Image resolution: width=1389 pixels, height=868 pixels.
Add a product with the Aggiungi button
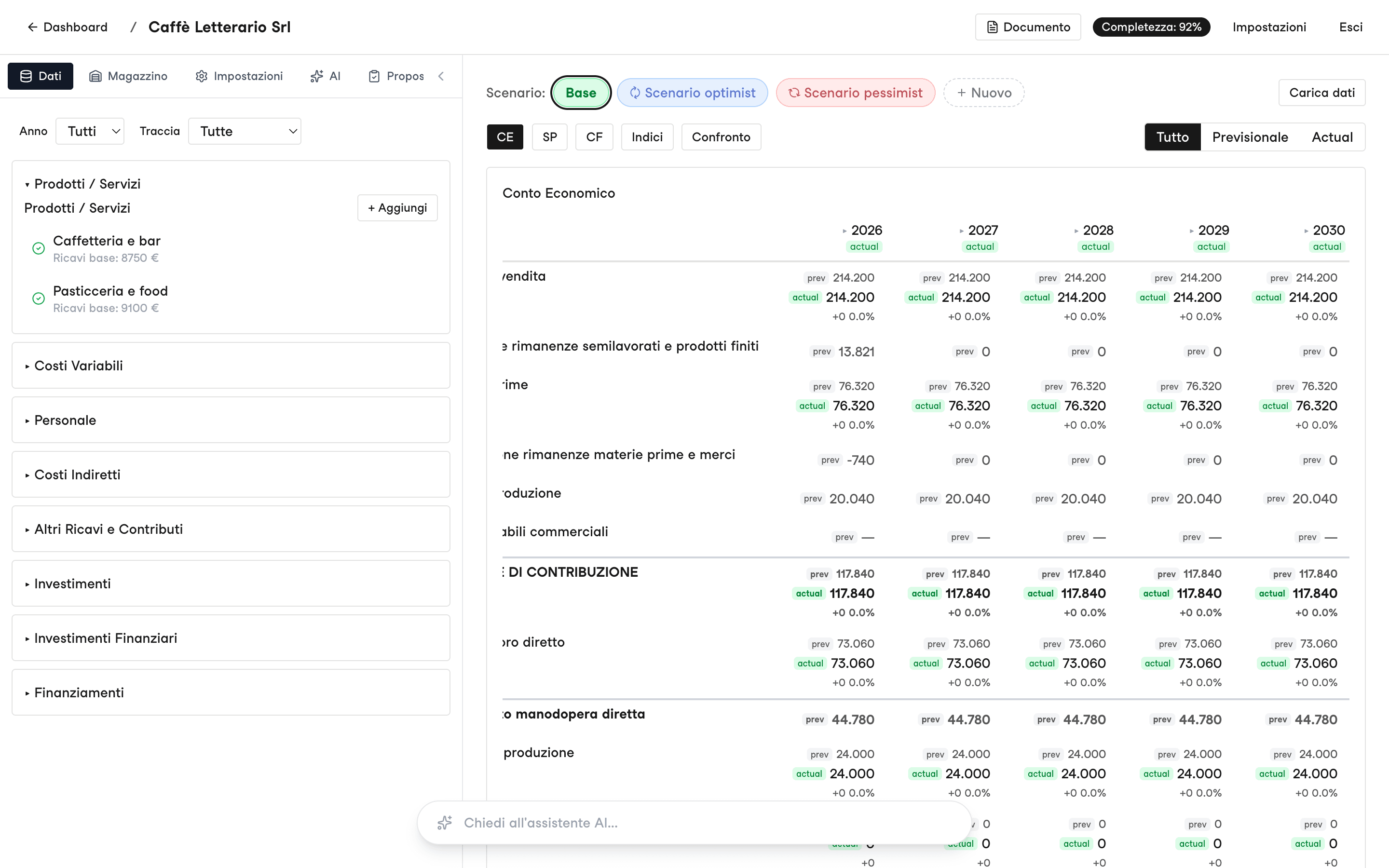(x=397, y=208)
